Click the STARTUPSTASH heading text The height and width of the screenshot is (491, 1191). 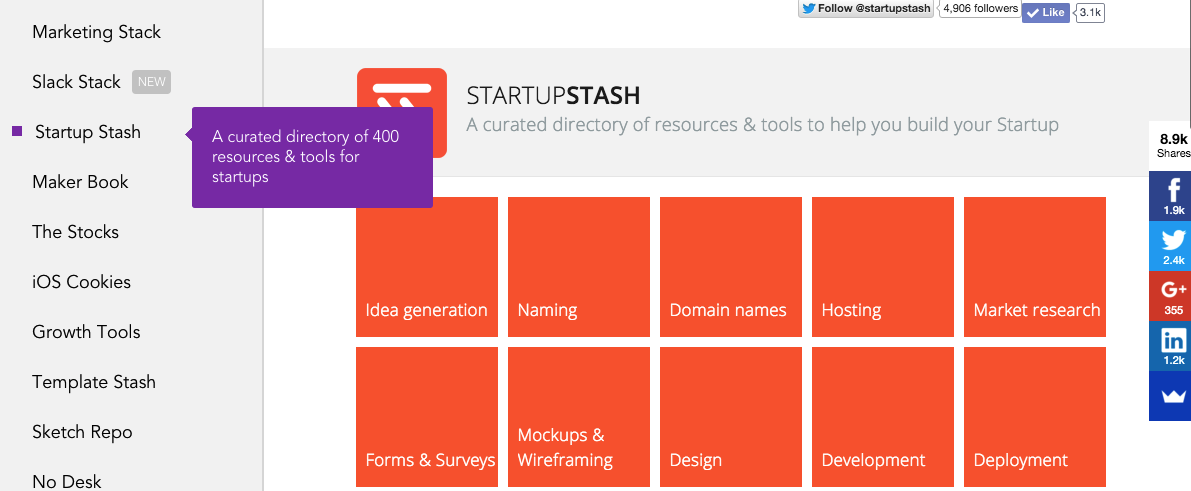(553, 96)
